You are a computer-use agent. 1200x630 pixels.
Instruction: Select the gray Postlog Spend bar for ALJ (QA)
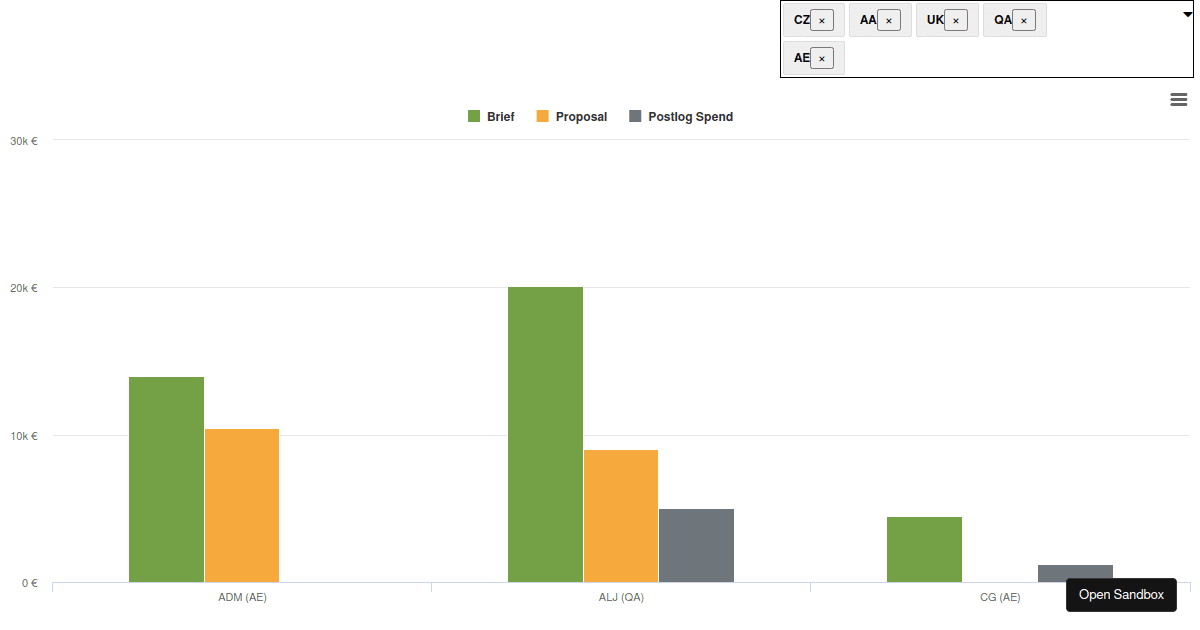pos(696,546)
